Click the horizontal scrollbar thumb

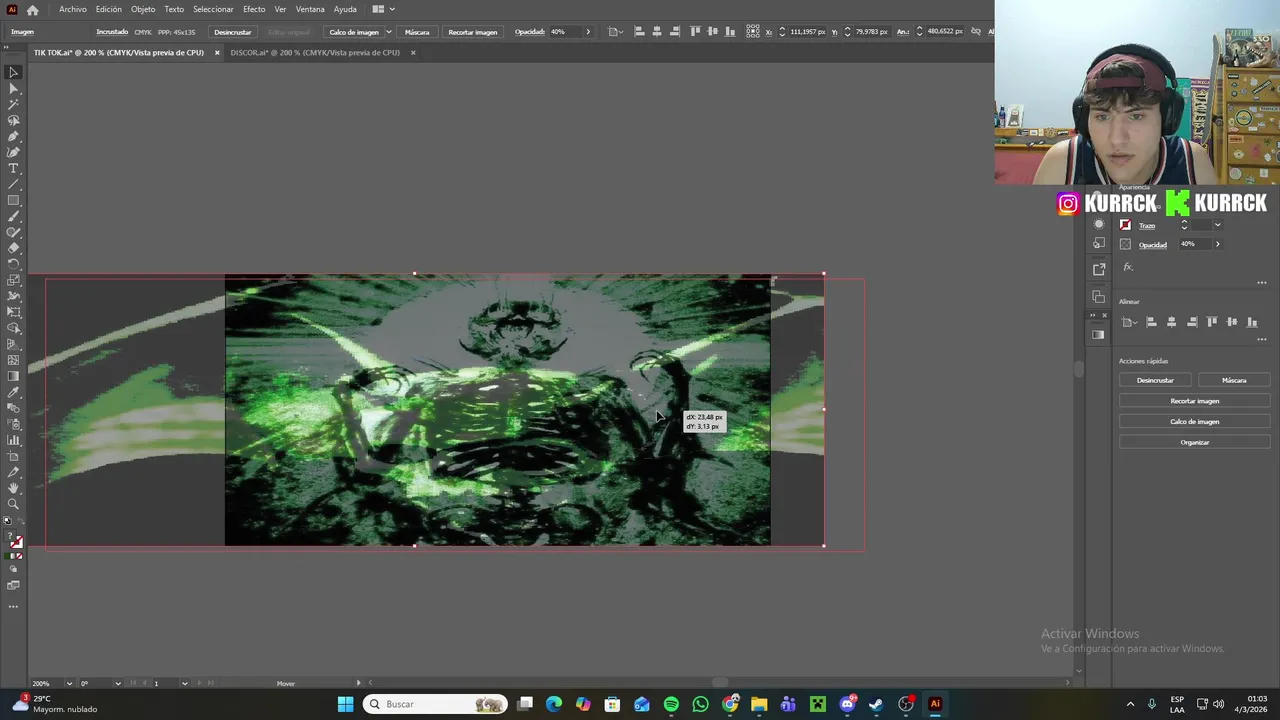[x=720, y=683]
